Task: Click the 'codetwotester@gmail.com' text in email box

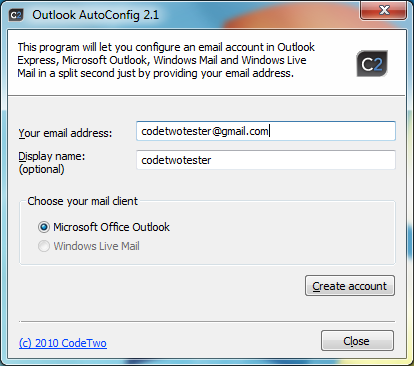Action: tap(205, 131)
